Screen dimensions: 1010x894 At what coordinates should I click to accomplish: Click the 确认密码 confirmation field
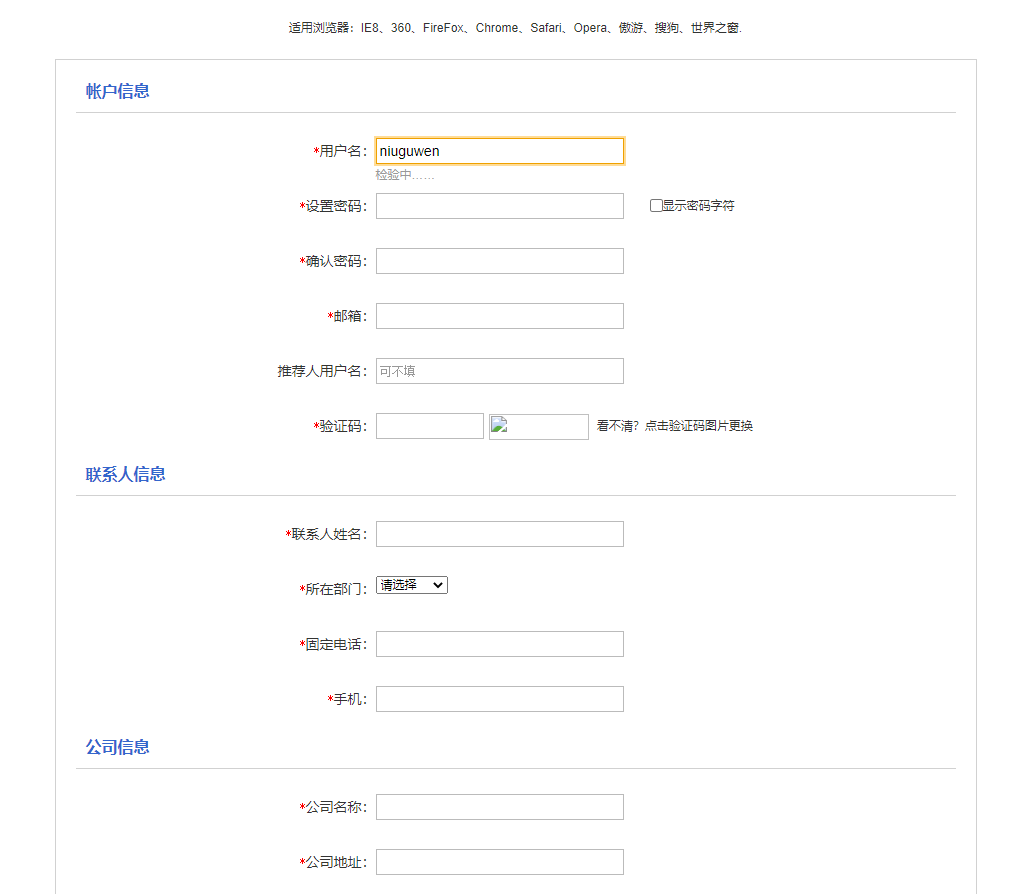pos(499,260)
